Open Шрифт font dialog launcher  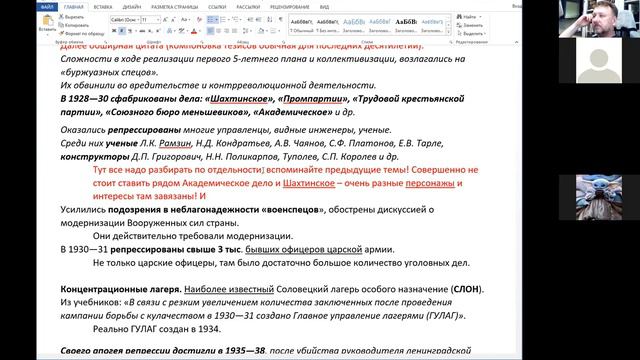201,42
